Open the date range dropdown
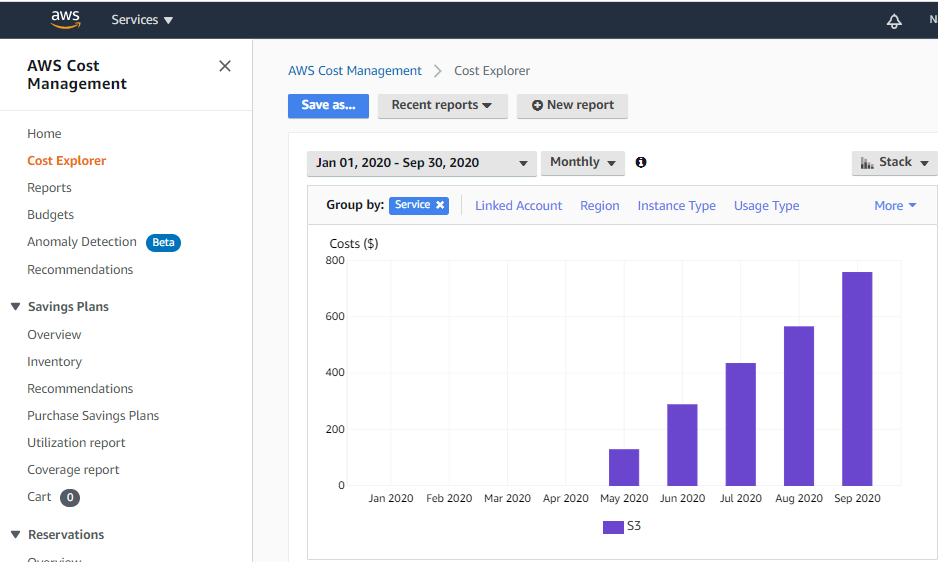 422,163
